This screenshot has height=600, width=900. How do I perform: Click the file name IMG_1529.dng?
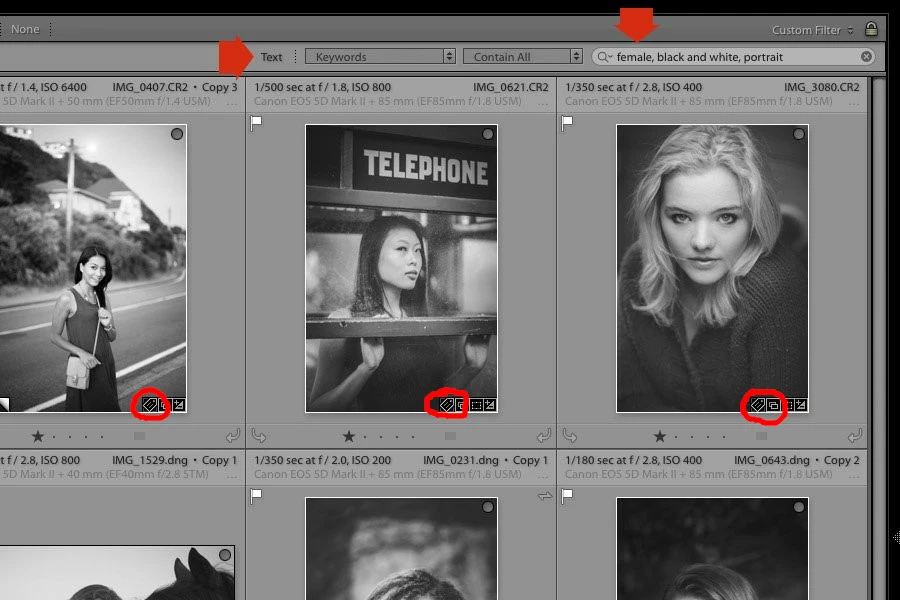tap(150, 460)
